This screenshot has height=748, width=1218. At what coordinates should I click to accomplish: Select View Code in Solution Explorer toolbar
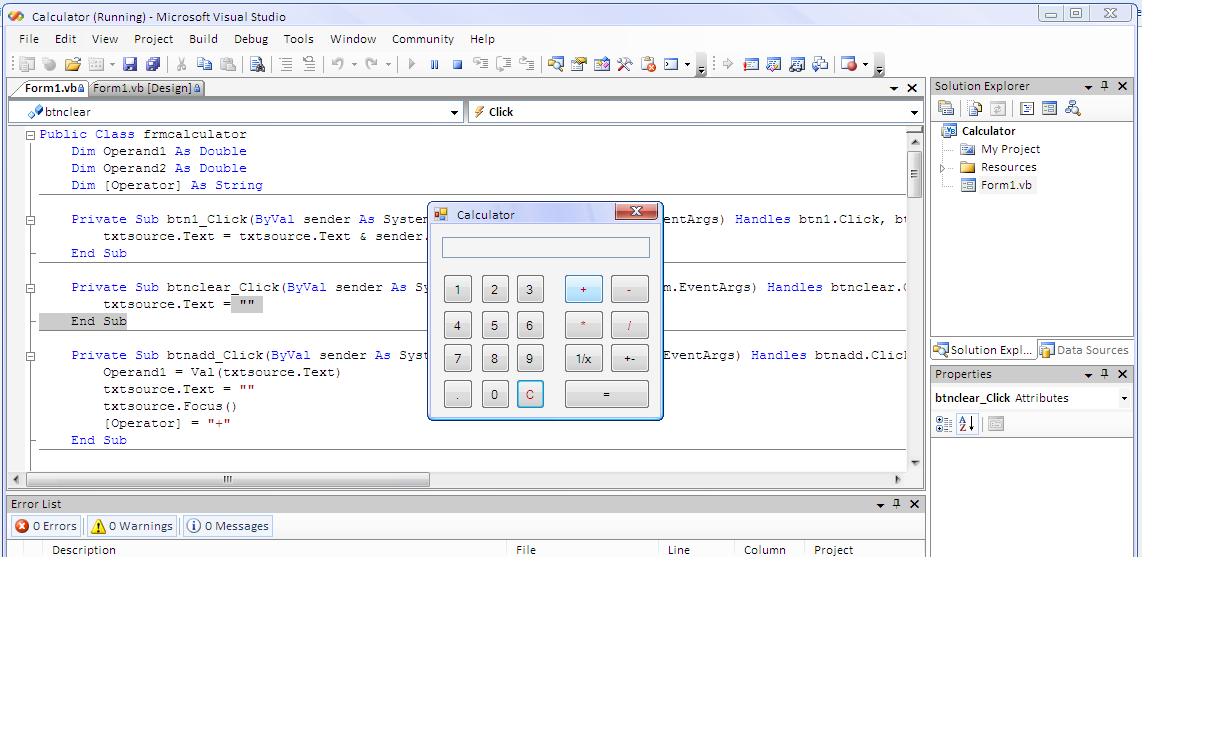click(x=974, y=108)
